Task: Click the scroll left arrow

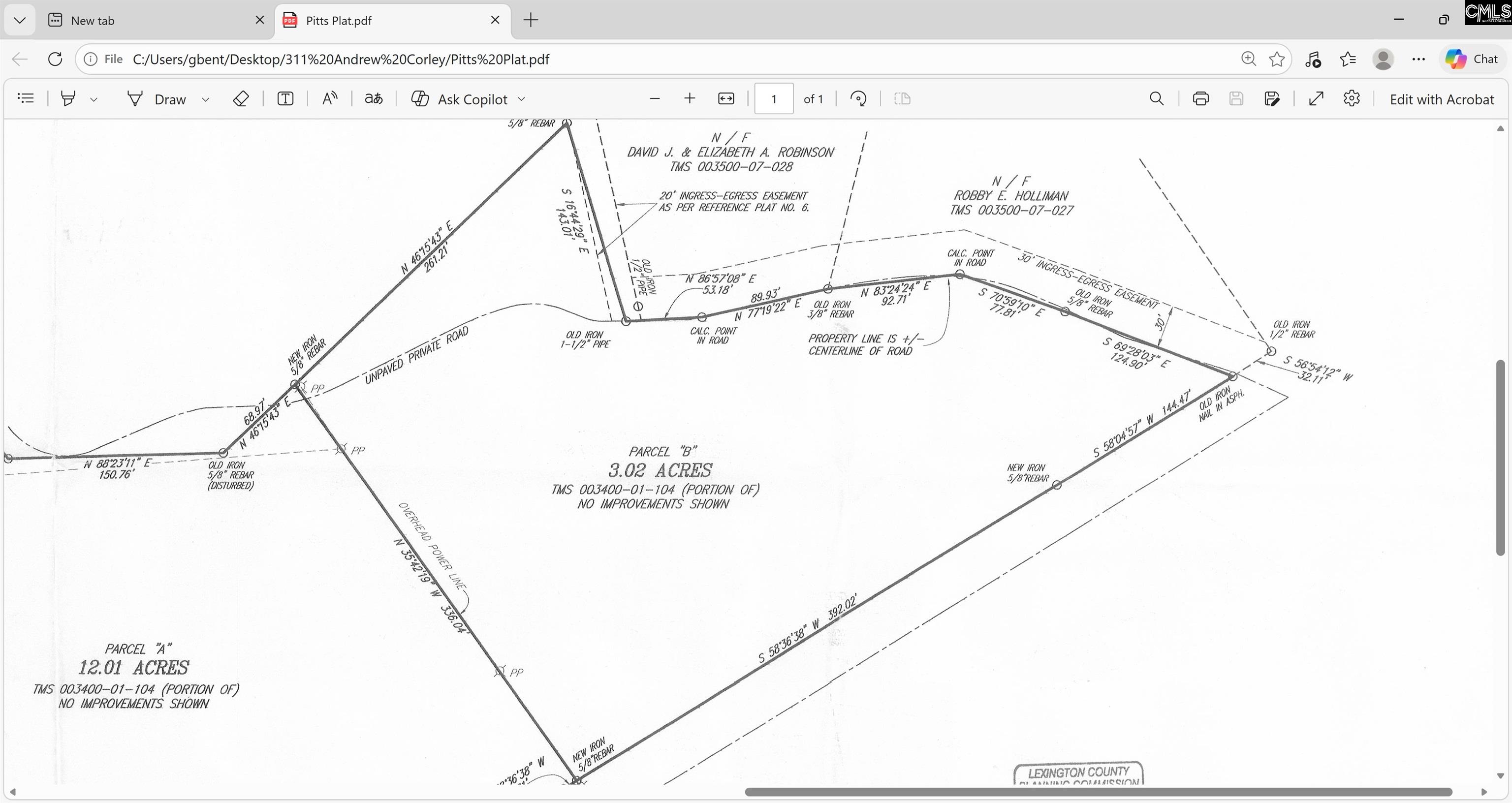Action: click(x=13, y=792)
